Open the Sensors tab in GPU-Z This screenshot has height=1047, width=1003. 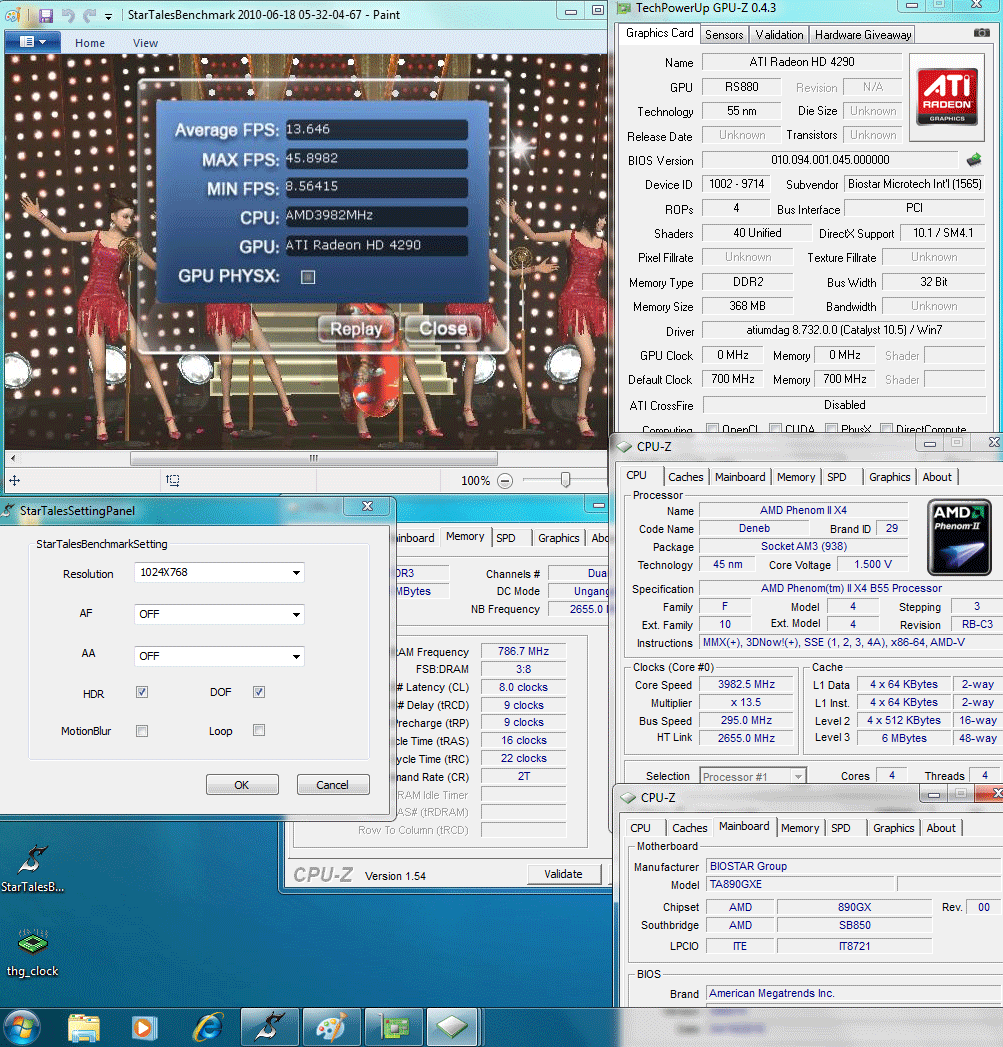(724, 35)
